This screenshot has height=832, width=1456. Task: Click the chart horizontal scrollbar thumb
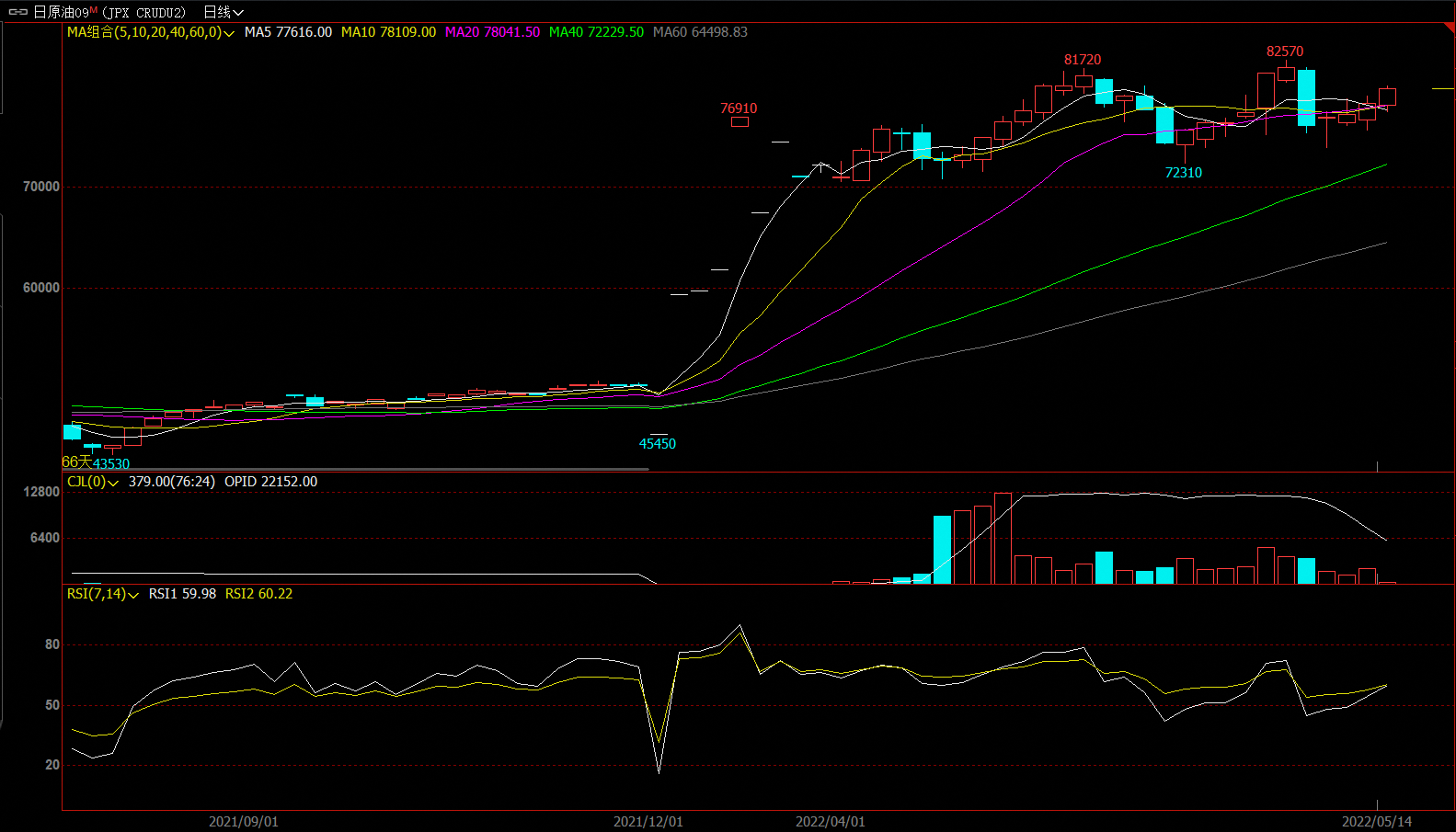coord(355,469)
